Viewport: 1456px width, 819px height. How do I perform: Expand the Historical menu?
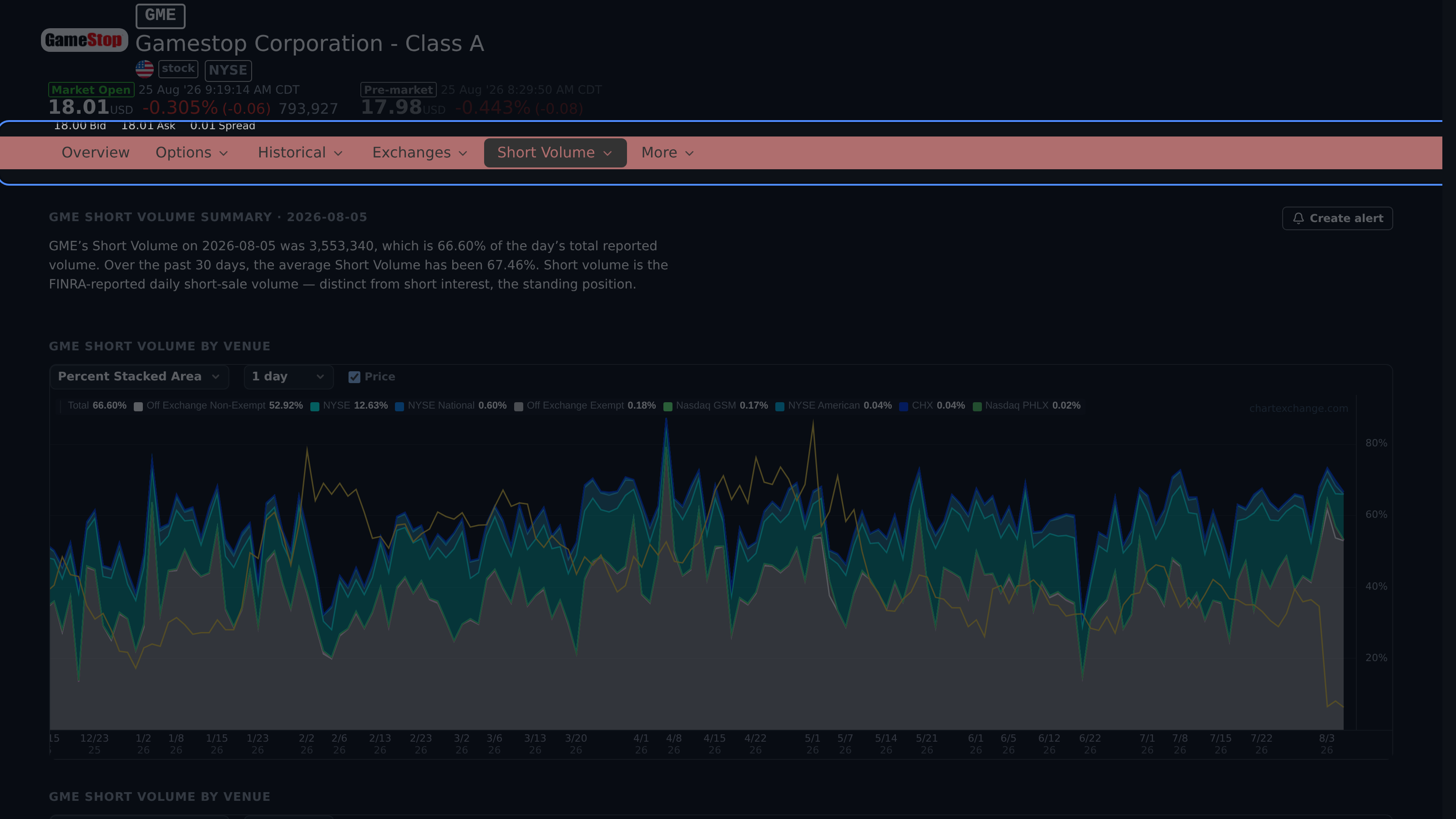(x=300, y=152)
